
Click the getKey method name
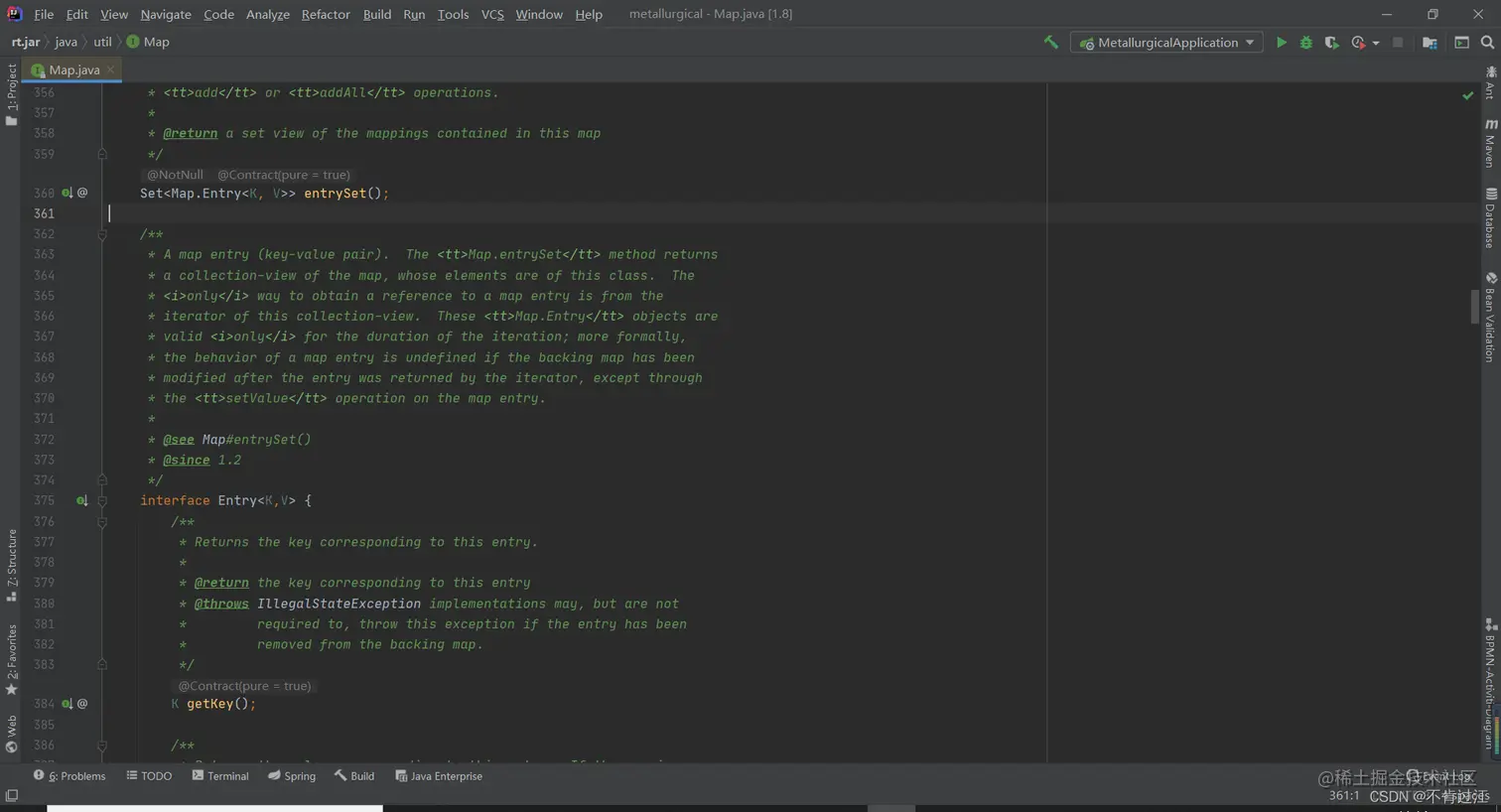pyautogui.click(x=209, y=704)
